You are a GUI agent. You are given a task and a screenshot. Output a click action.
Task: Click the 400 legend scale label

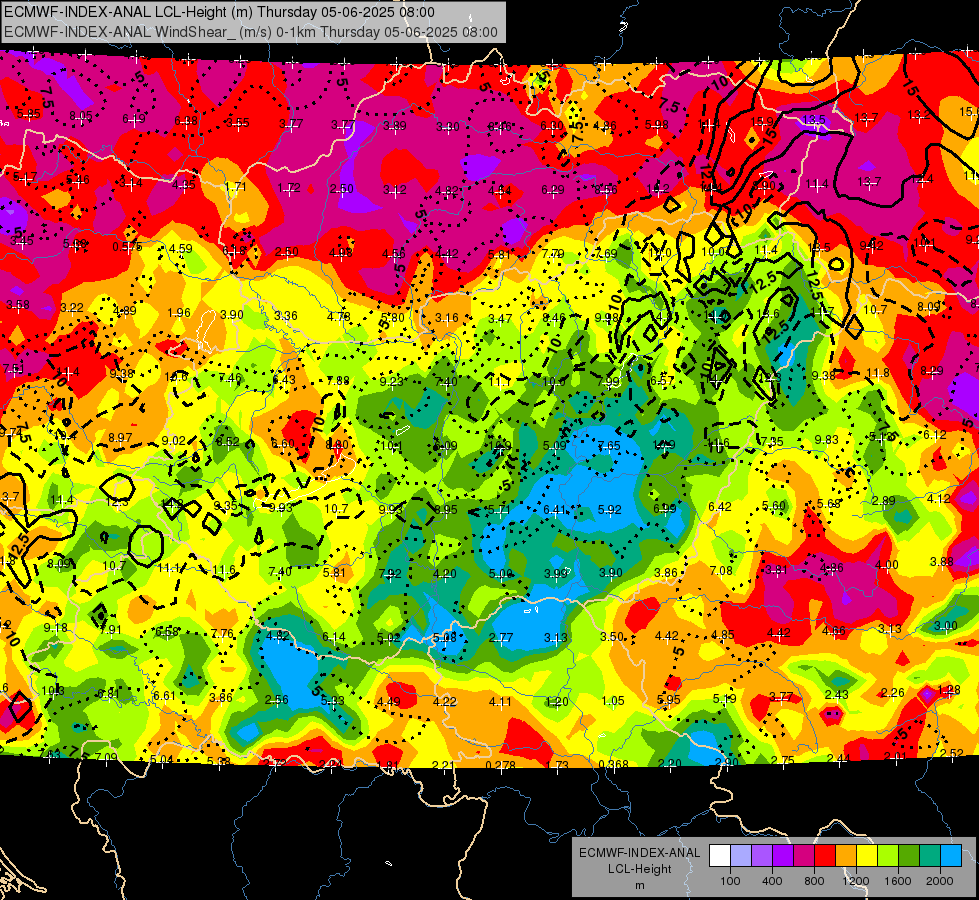(772, 881)
